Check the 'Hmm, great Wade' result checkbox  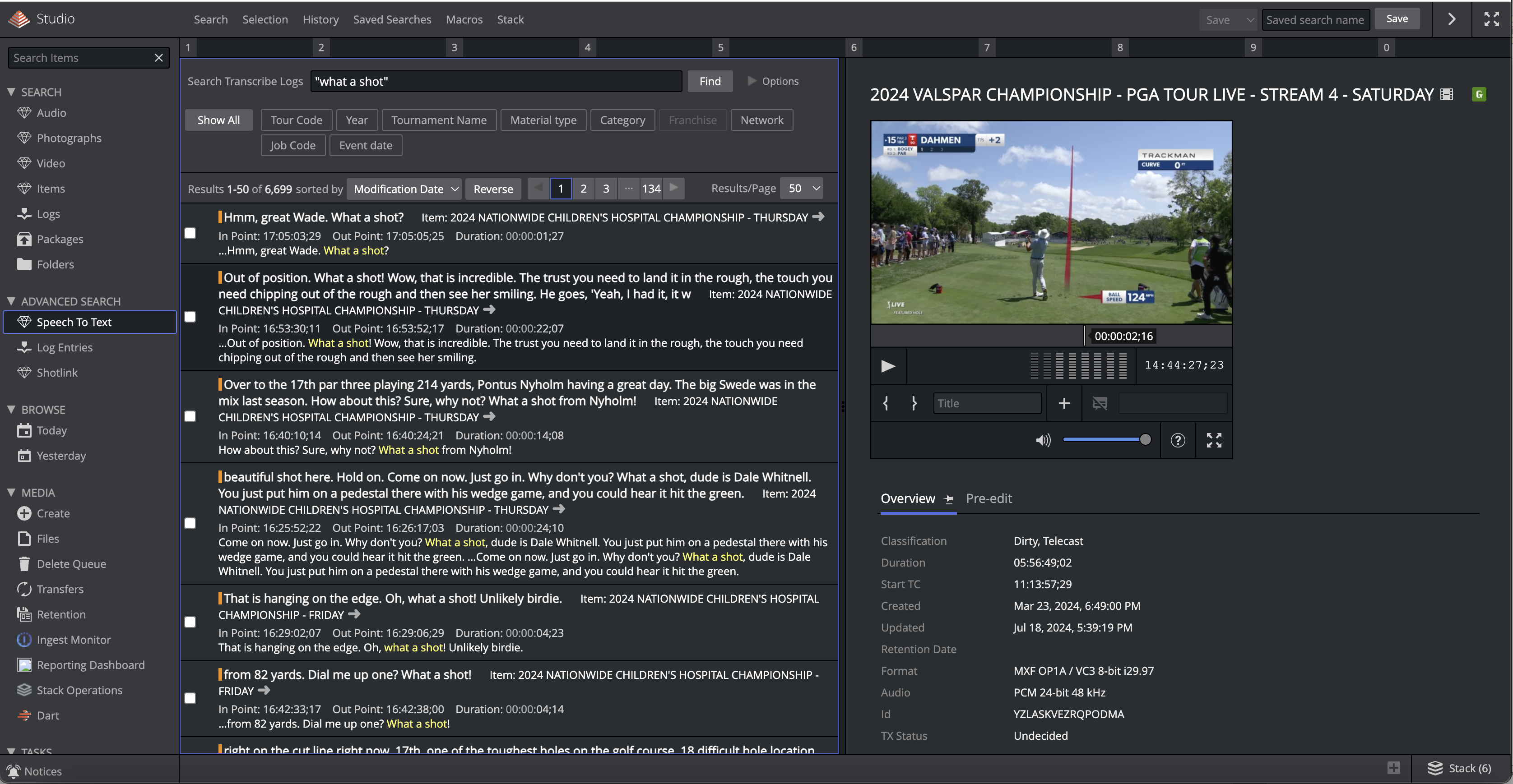click(190, 234)
